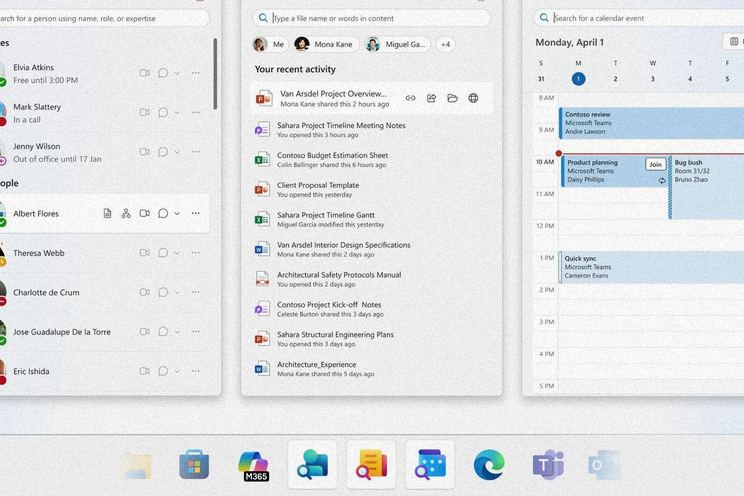Expand chat options chevron for Albert Flores
Image resolution: width=744 pixels, height=496 pixels.
(177, 214)
